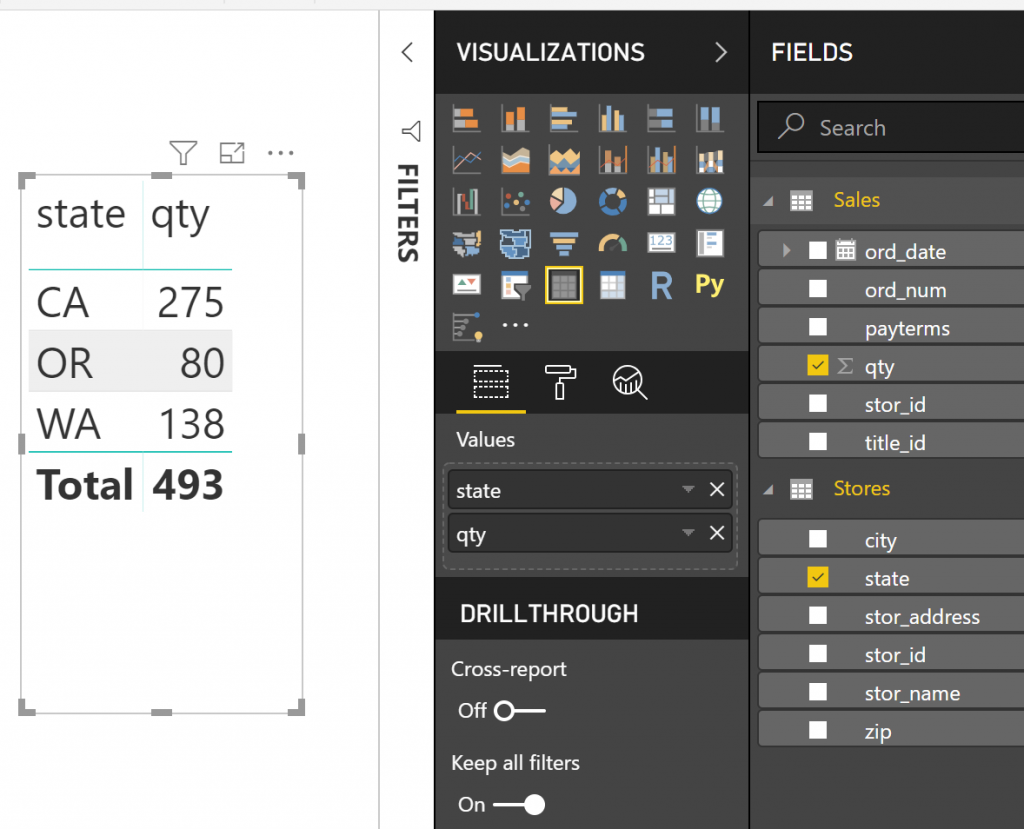Click the Focus mode icon above table
Viewport: 1024px width, 829px height.
pyautogui.click(x=232, y=153)
